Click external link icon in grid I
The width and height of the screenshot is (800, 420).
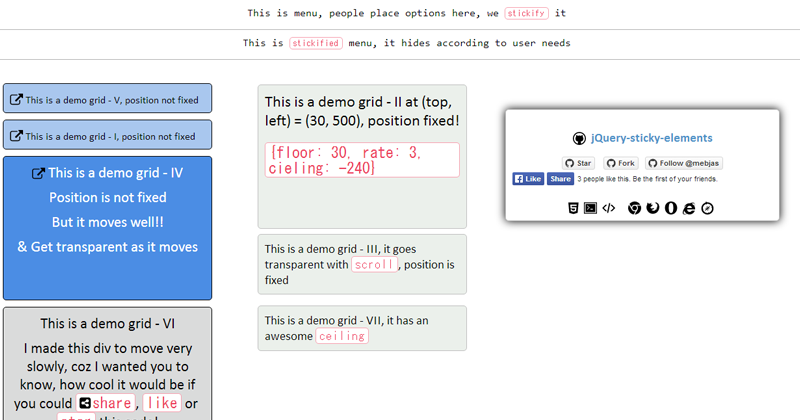tap(17, 136)
